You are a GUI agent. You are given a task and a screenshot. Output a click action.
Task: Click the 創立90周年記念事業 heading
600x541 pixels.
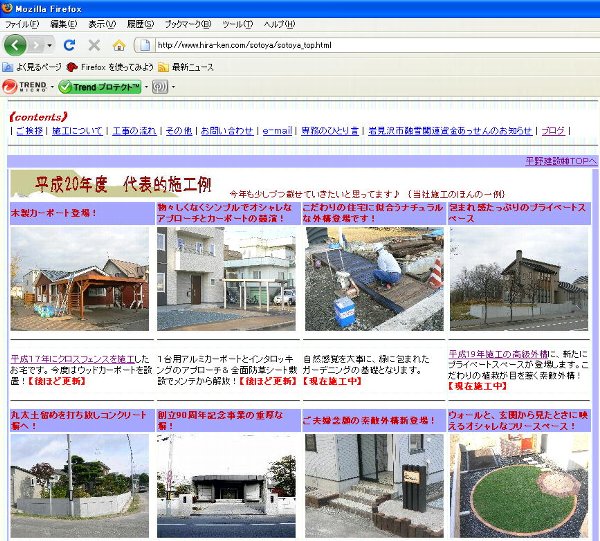point(220,420)
